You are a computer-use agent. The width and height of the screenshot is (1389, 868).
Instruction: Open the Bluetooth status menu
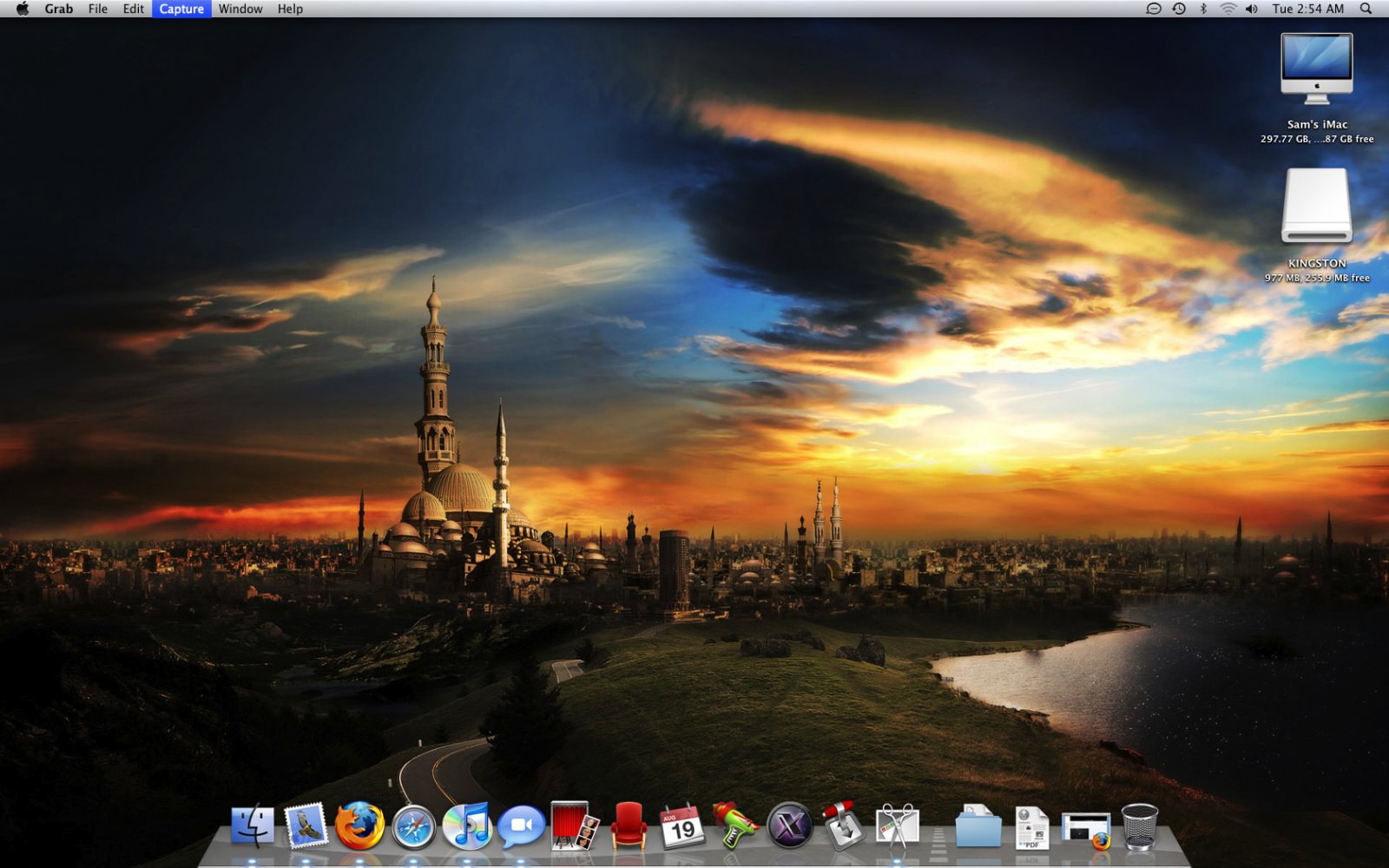tap(1203, 9)
